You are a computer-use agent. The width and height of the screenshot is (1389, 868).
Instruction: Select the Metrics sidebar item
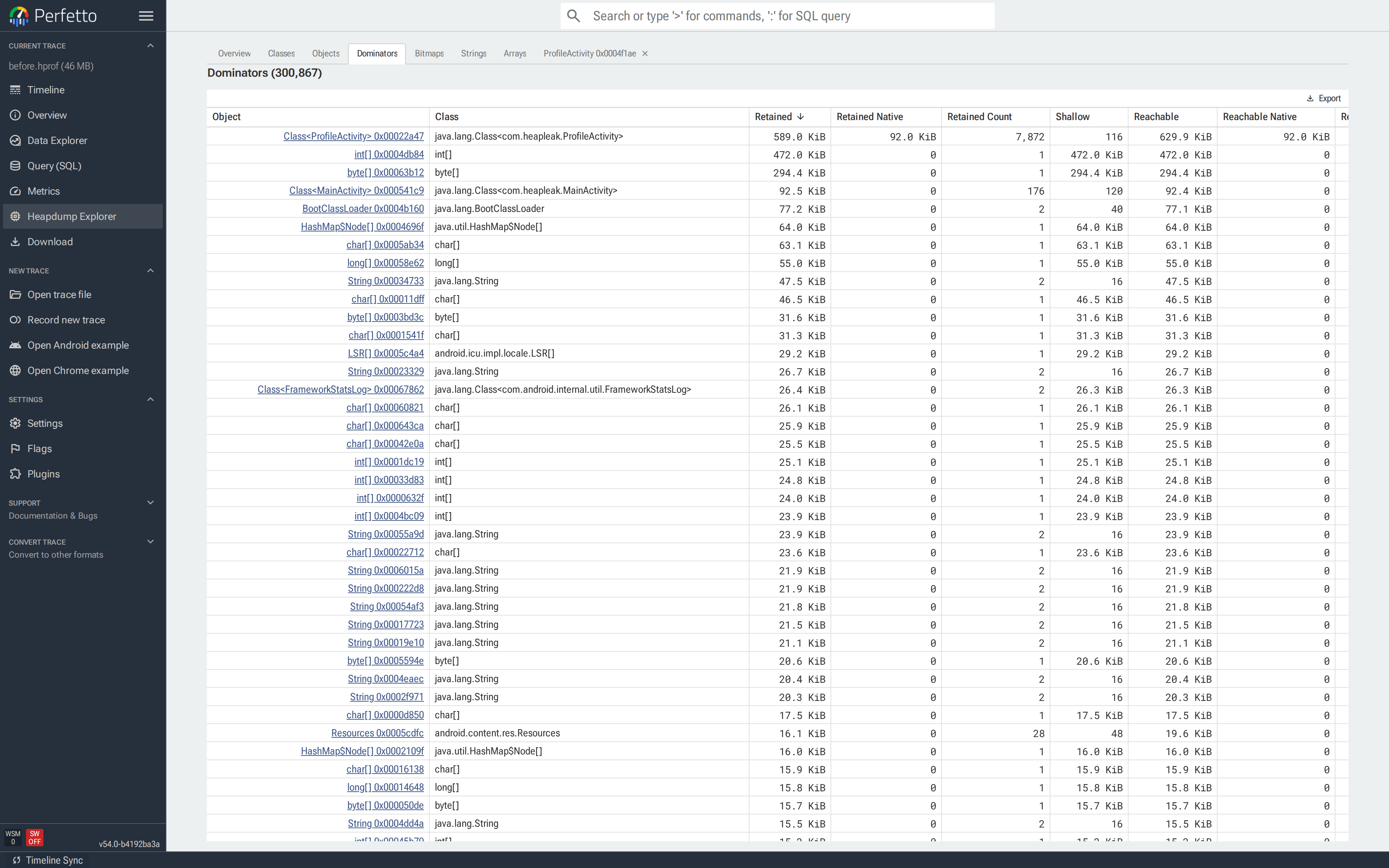coord(44,191)
